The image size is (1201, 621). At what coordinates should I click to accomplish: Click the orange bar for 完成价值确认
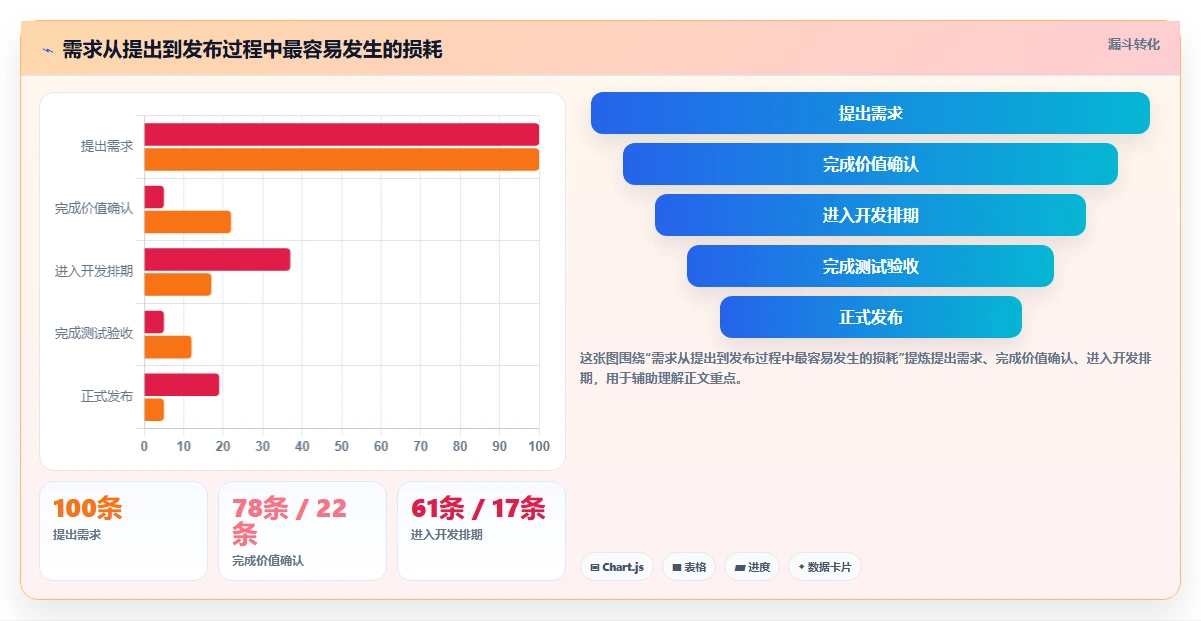(187, 222)
